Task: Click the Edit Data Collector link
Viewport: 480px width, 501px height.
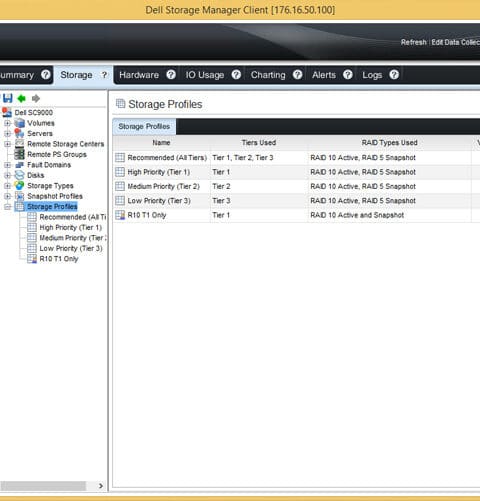Action: pos(456,42)
